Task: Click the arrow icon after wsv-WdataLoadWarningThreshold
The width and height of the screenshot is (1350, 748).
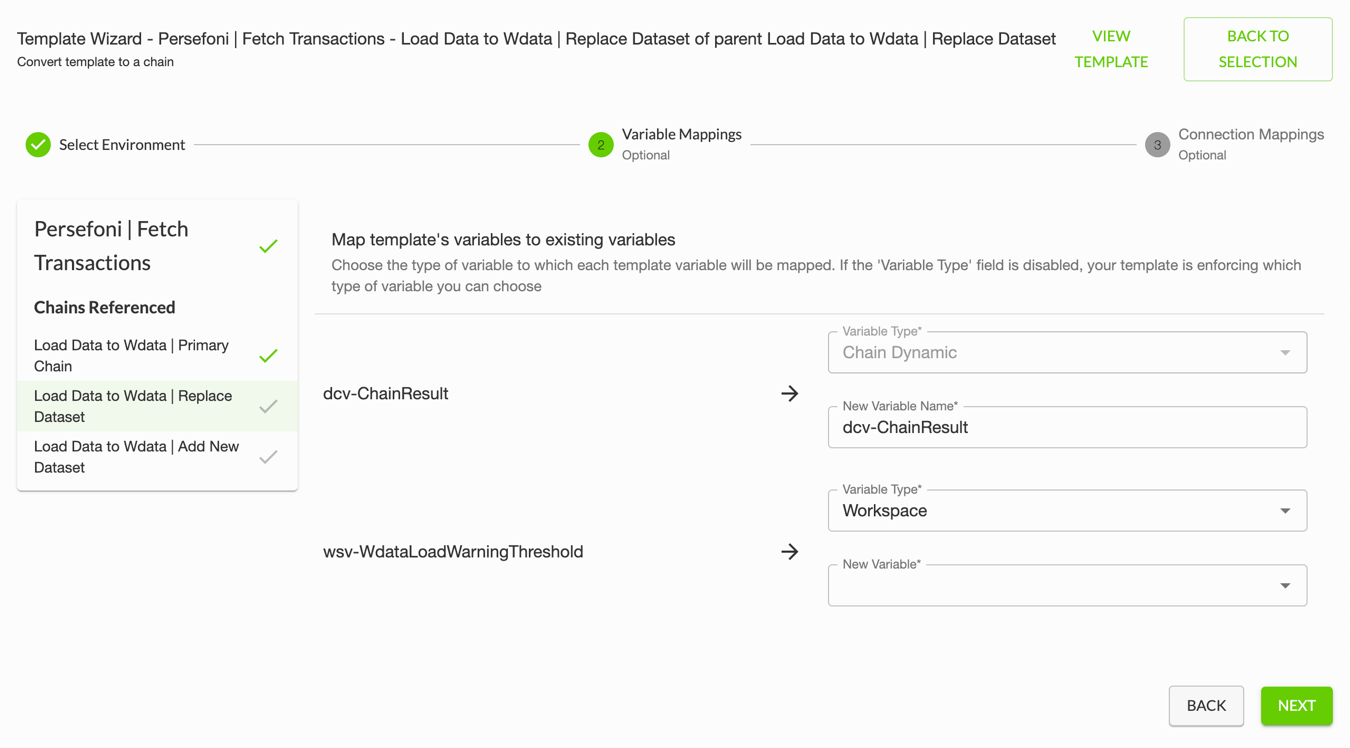Action: [790, 552]
